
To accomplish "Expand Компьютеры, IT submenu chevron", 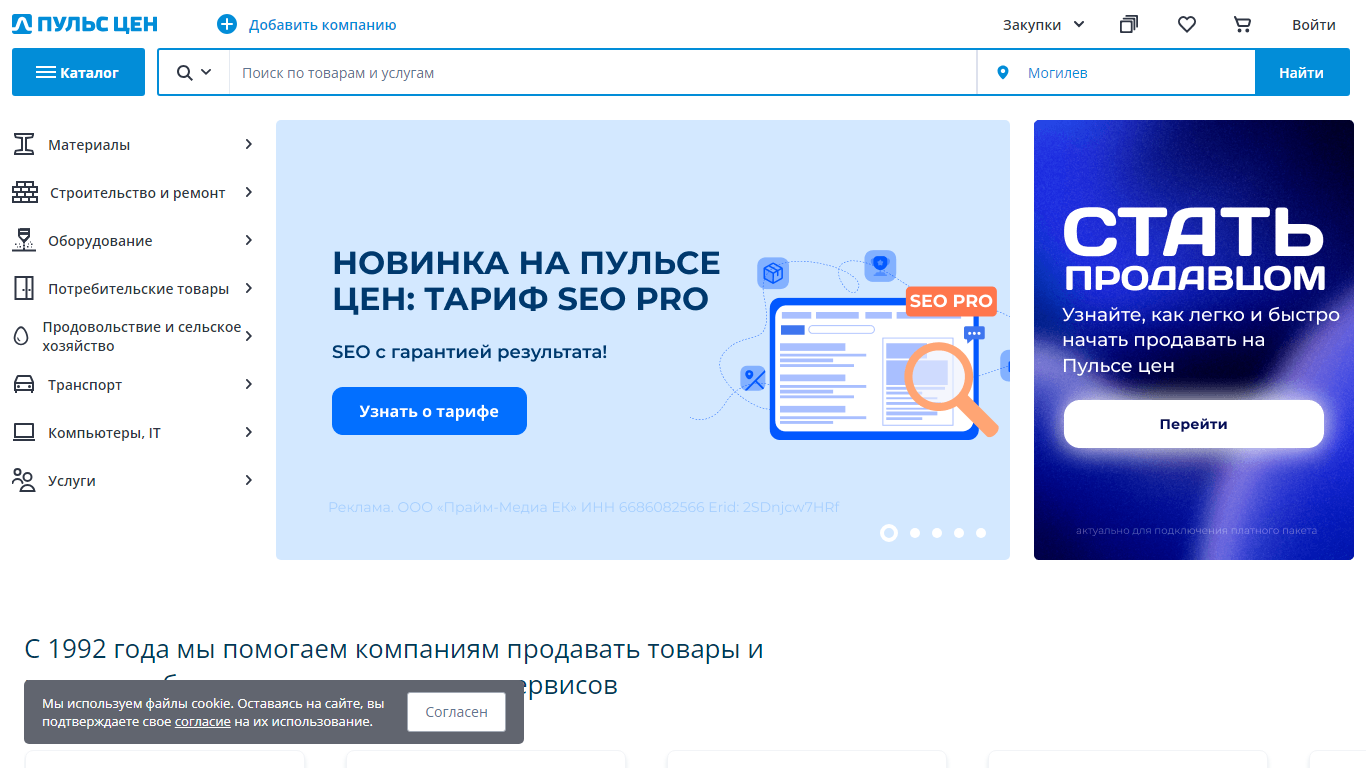I will point(249,432).
